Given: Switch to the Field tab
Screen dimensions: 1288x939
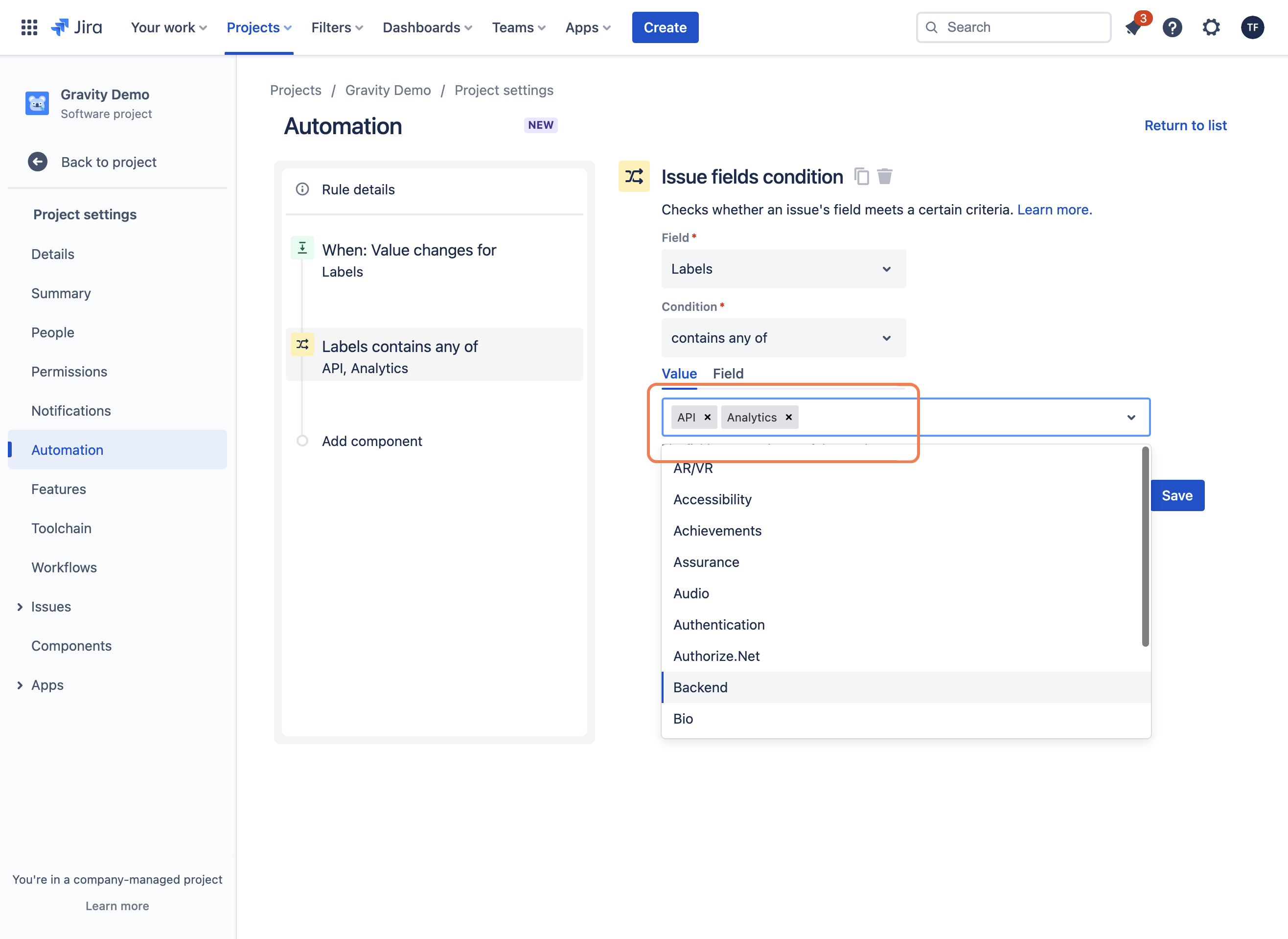Looking at the screenshot, I should (728, 374).
